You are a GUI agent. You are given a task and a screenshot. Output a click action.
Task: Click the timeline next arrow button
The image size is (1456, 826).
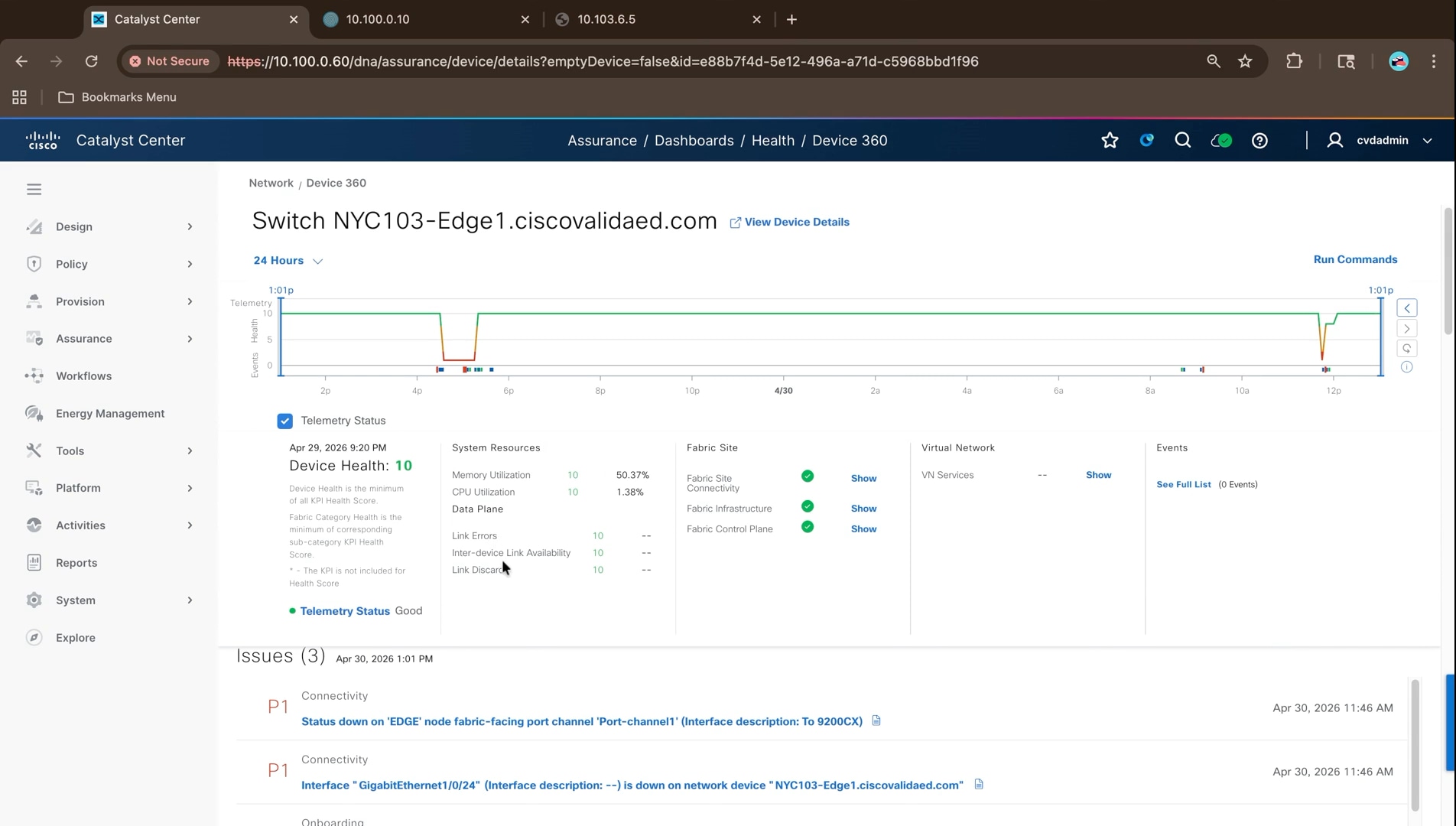(x=1407, y=329)
